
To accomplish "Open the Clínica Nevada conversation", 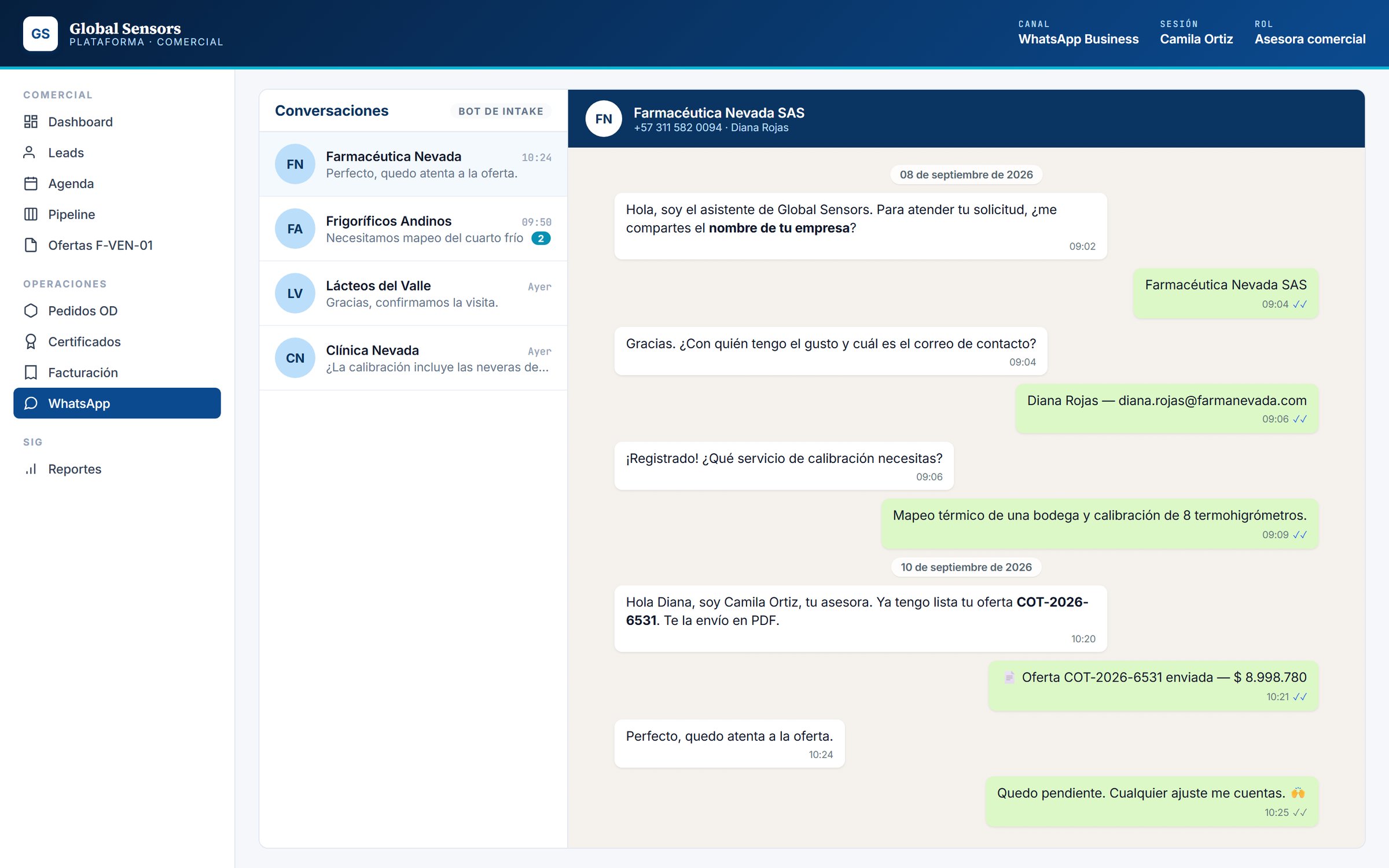I will click(413, 358).
